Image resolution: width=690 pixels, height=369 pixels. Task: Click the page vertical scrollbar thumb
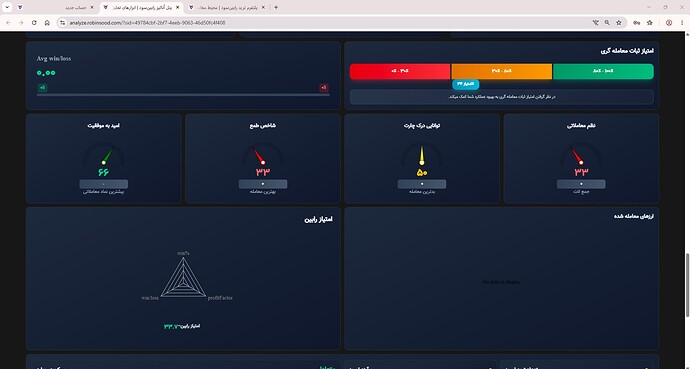pyautogui.click(x=687, y=285)
